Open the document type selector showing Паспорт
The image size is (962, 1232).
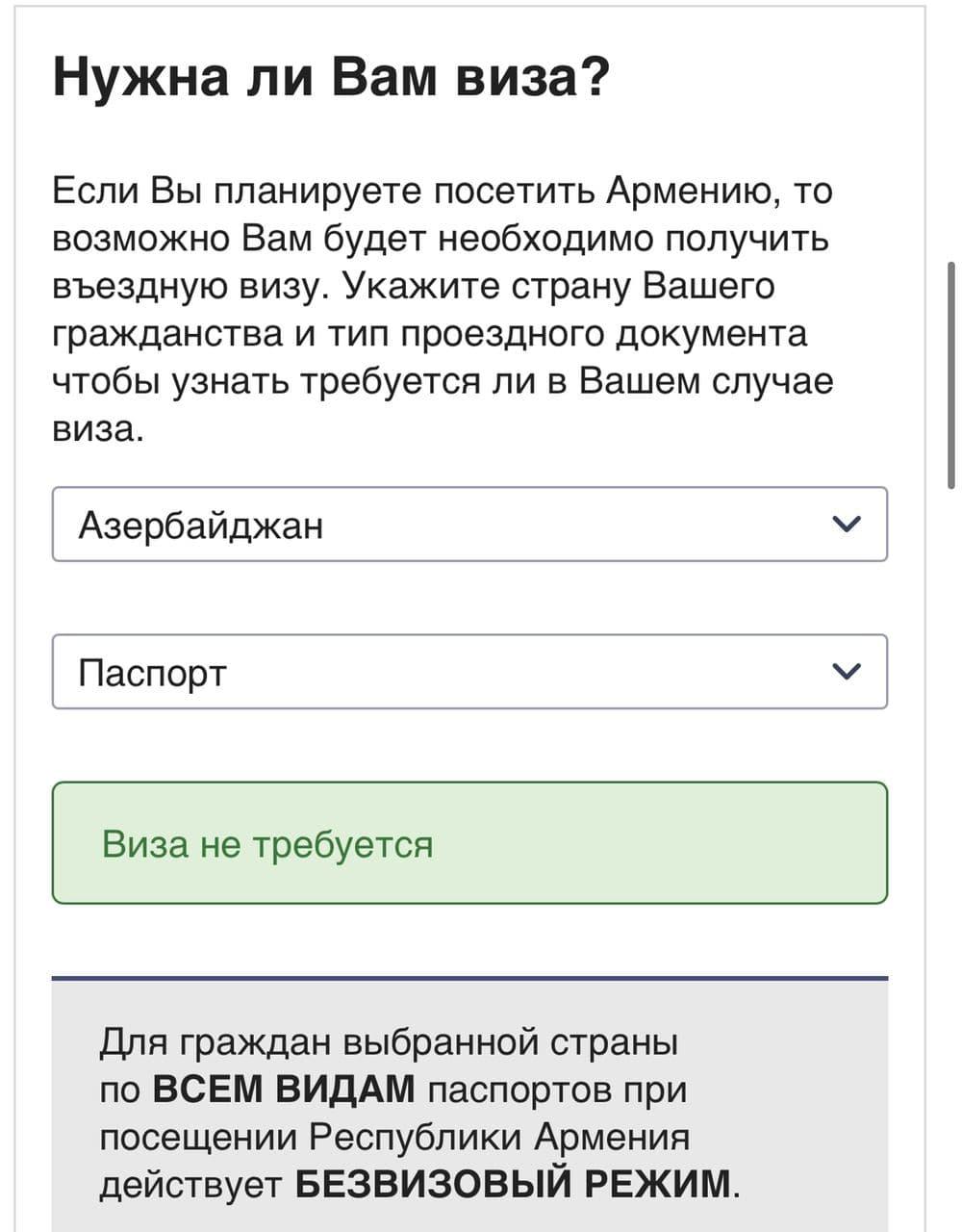coord(433,672)
